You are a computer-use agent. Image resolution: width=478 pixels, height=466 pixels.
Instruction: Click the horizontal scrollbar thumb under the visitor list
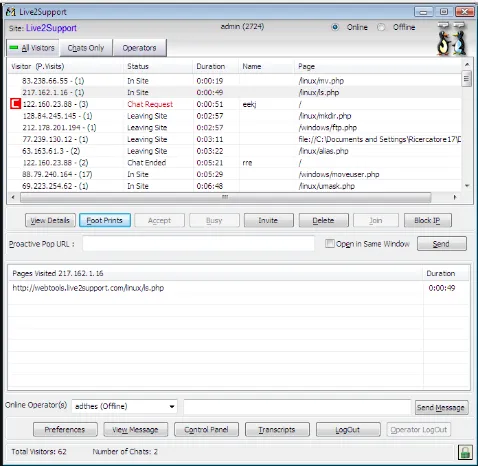click(225, 197)
